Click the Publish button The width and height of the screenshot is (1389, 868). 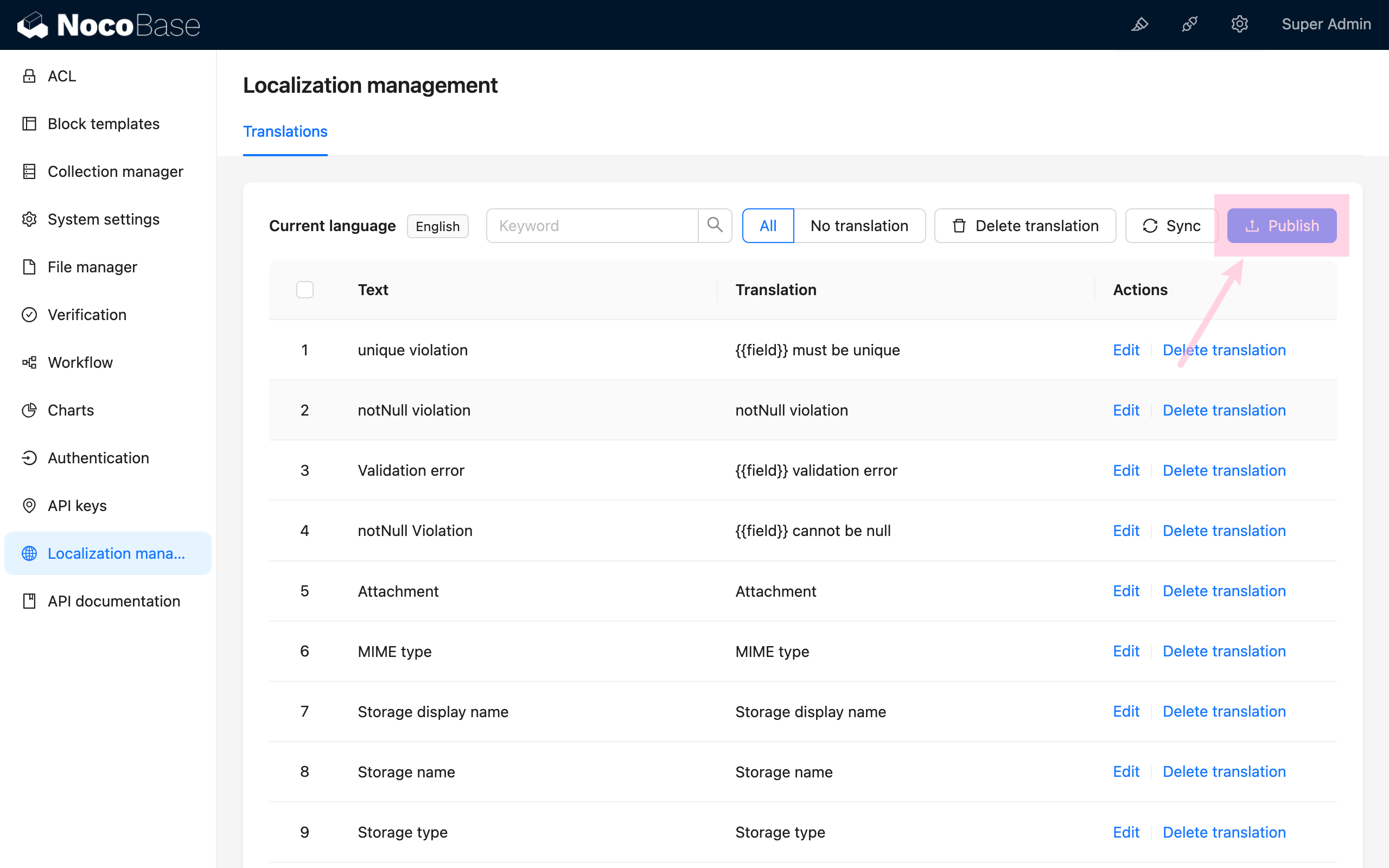pyautogui.click(x=1281, y=226)
